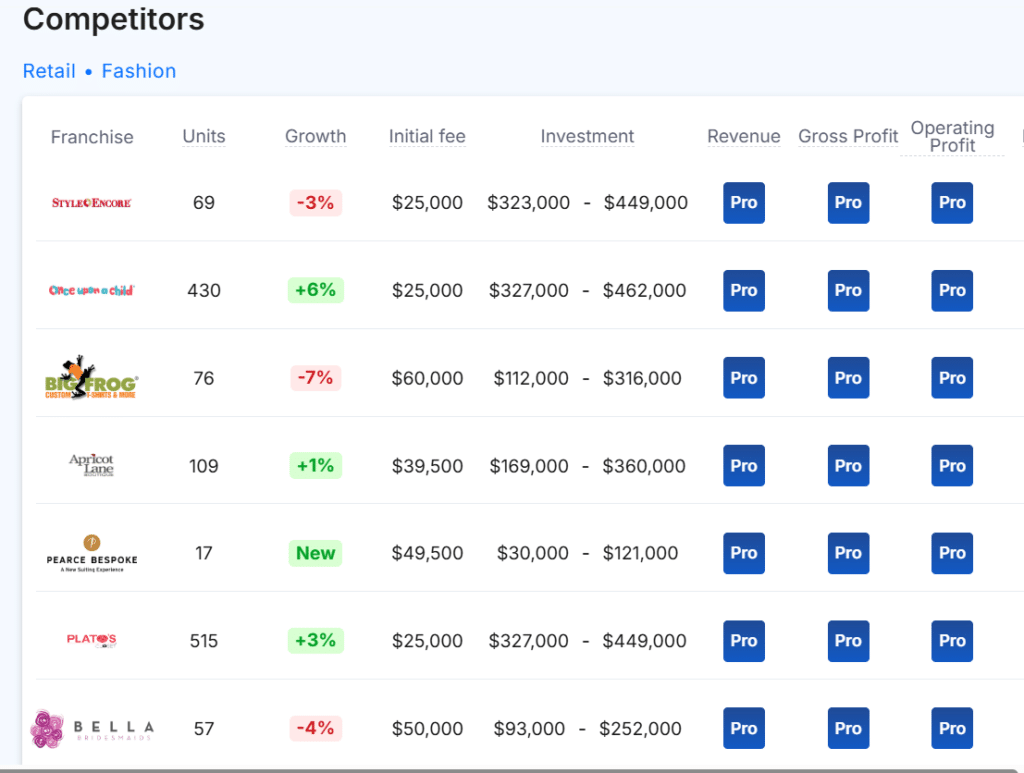The width and height of the screenshot is (1024, 773).
Task: Select the 17 units value
Action: (204, 554)
